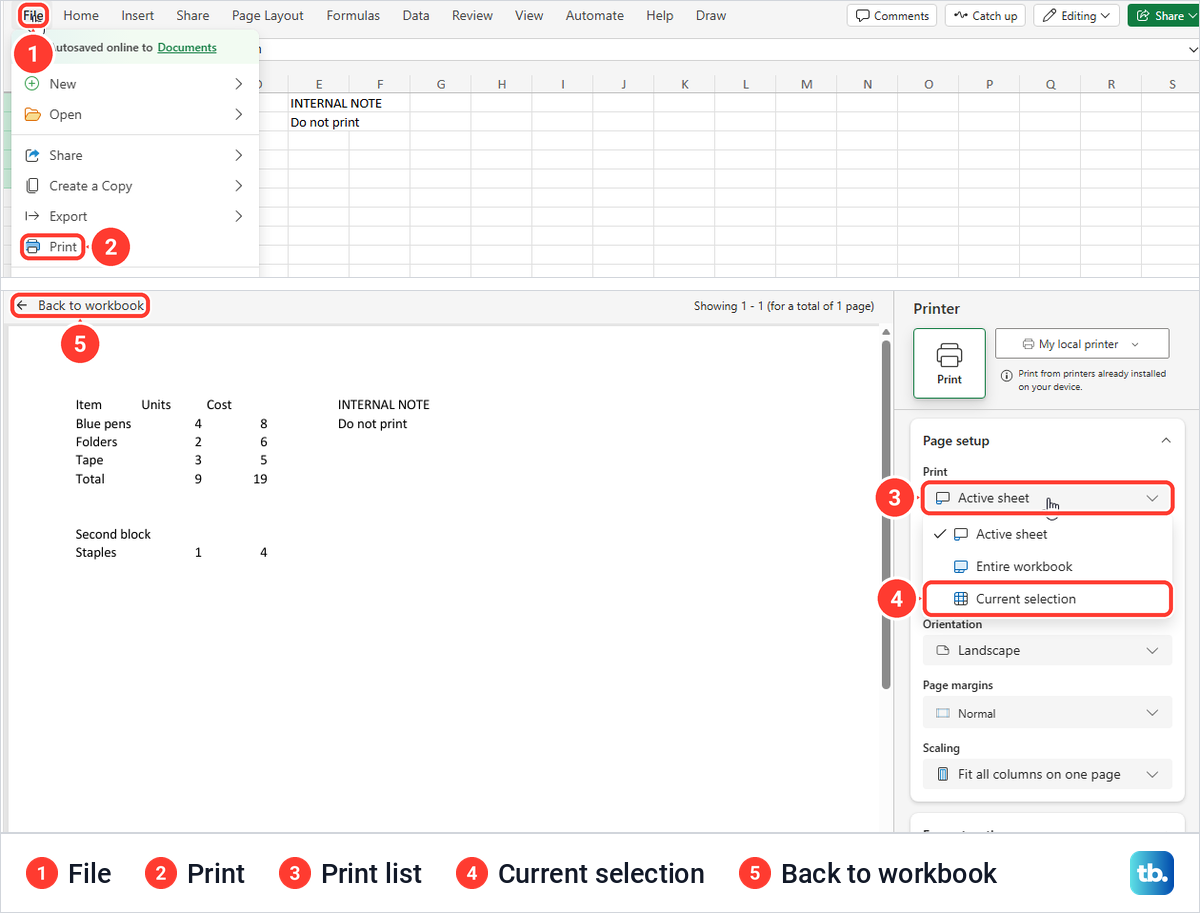Screen dimensions: 1200x913
Task: Click the Comments button
Action: [x=892, y=16]
